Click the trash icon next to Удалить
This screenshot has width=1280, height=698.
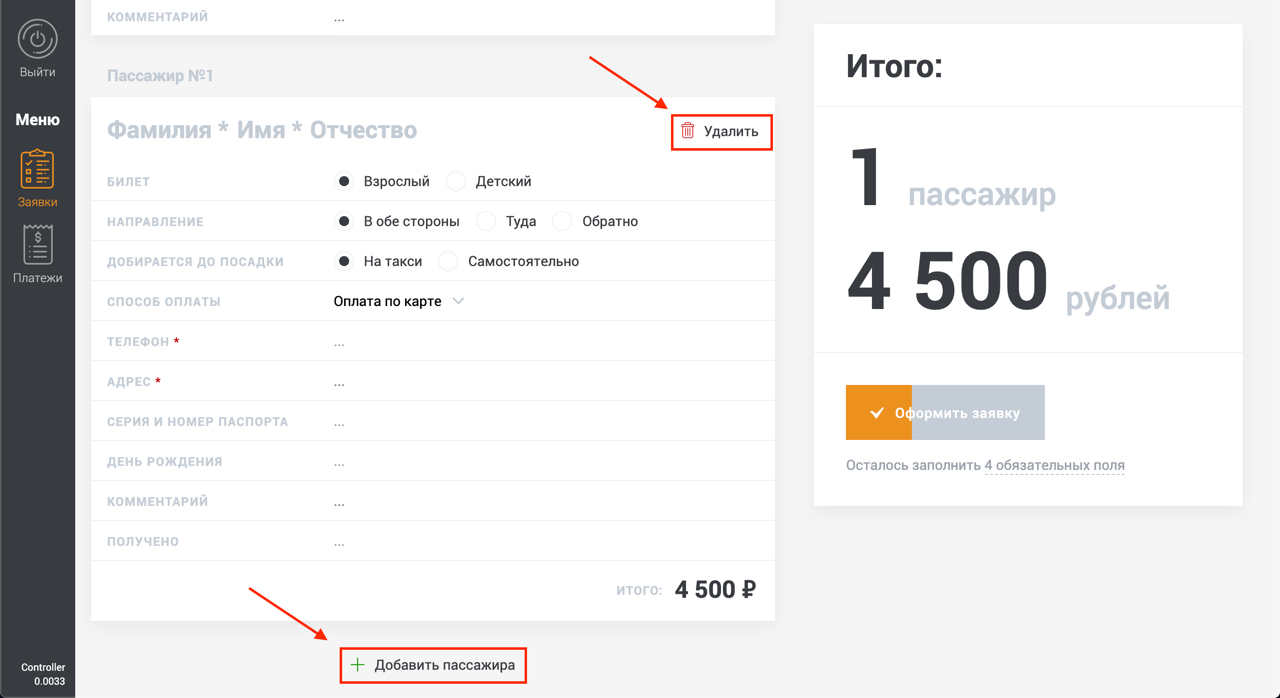[x=688, y=131]
